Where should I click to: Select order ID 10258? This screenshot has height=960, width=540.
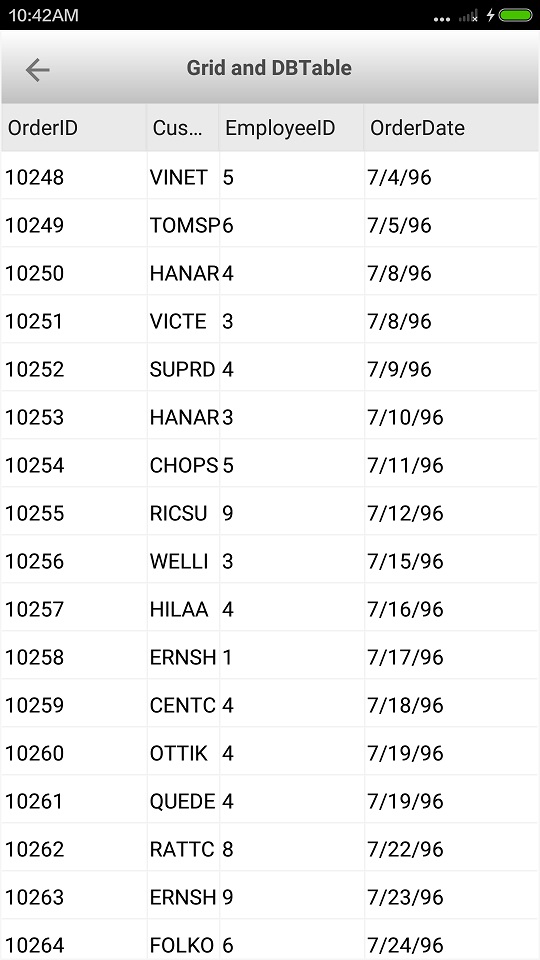[x=73, y=658]
